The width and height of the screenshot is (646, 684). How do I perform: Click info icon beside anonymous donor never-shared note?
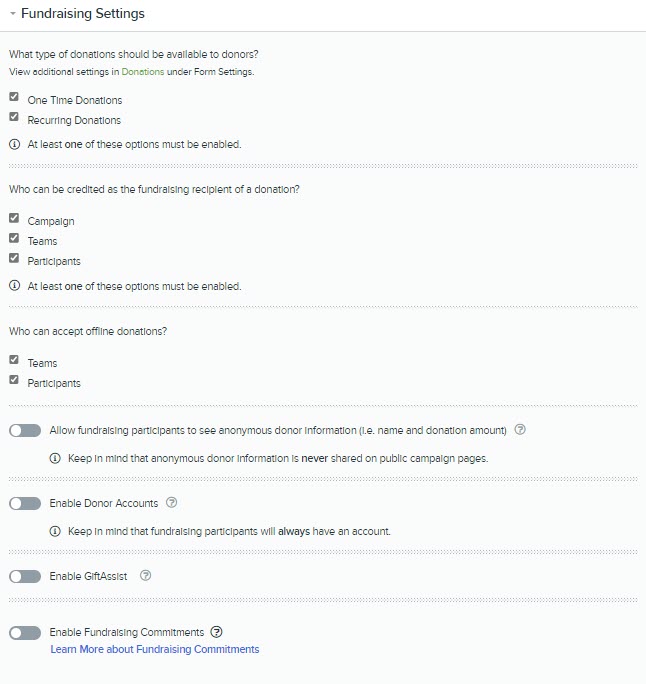[55, 458]
